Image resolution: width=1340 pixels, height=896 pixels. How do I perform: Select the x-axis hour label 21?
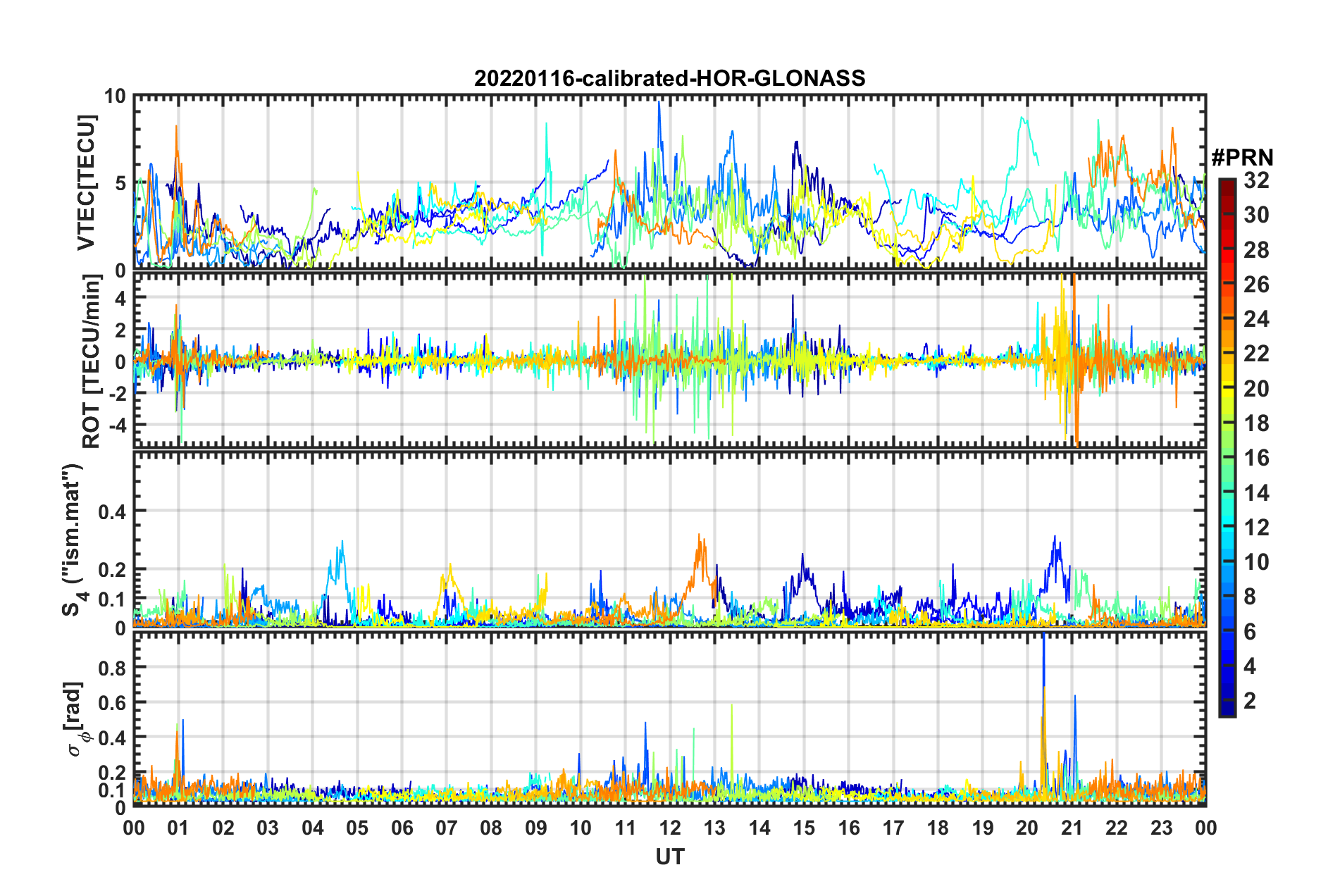1072,828
